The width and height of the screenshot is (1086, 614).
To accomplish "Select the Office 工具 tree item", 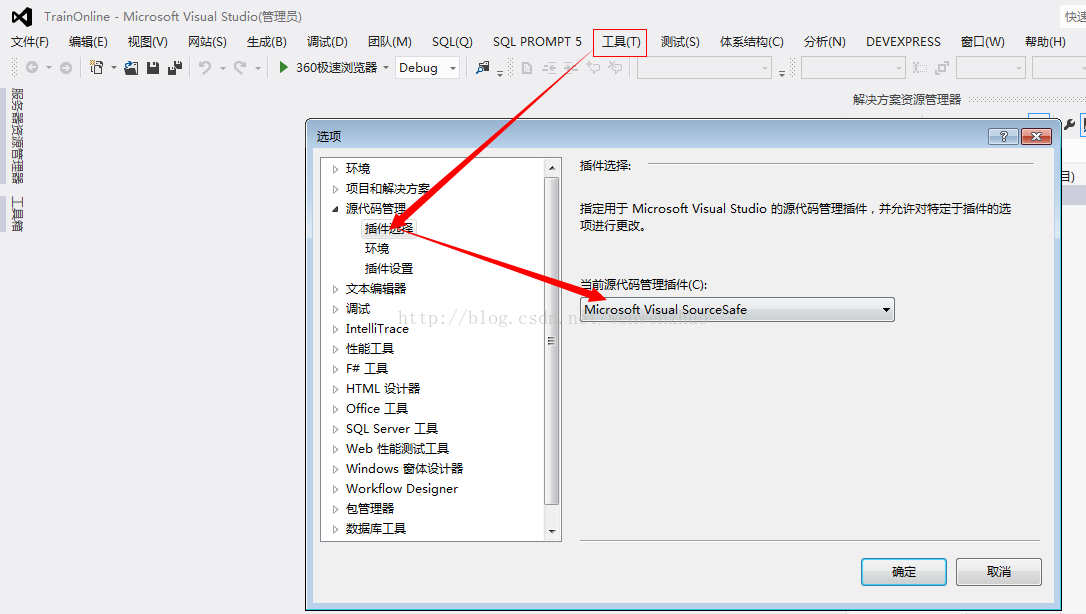I will pos(377,409).
